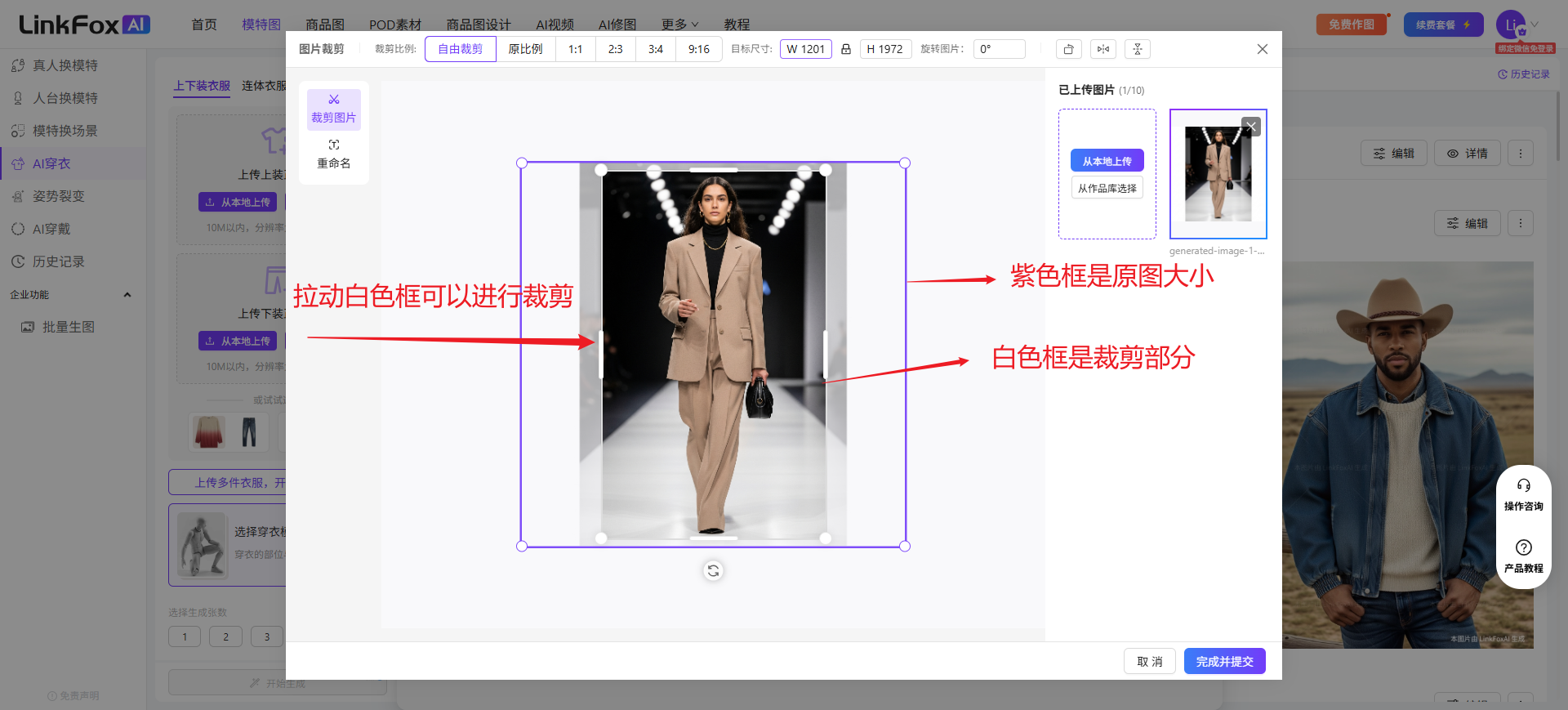Open more options next to 详情
Viewport: 1568px width, 710px height.
pos(1521,153)
